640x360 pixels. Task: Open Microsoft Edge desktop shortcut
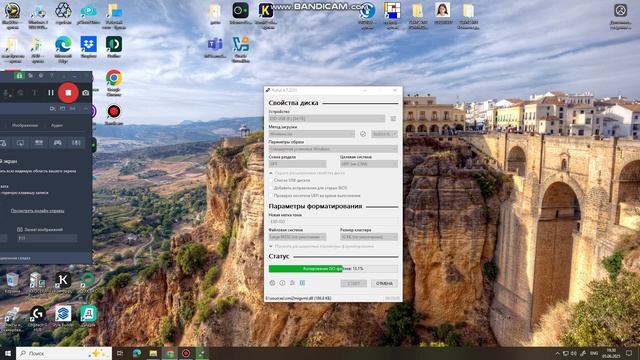click(63, 49)
